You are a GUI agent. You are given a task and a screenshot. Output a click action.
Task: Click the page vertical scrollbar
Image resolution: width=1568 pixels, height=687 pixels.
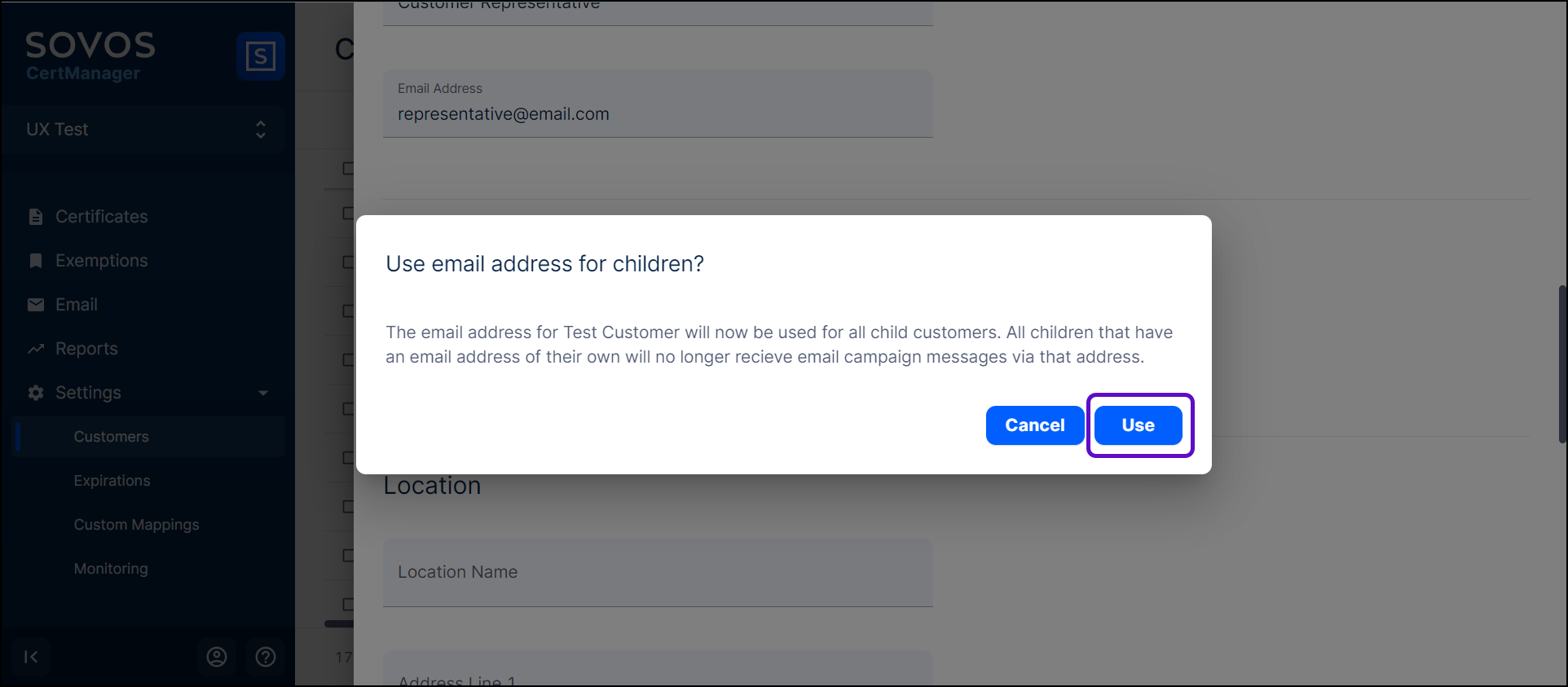[x=1561, y=363]
